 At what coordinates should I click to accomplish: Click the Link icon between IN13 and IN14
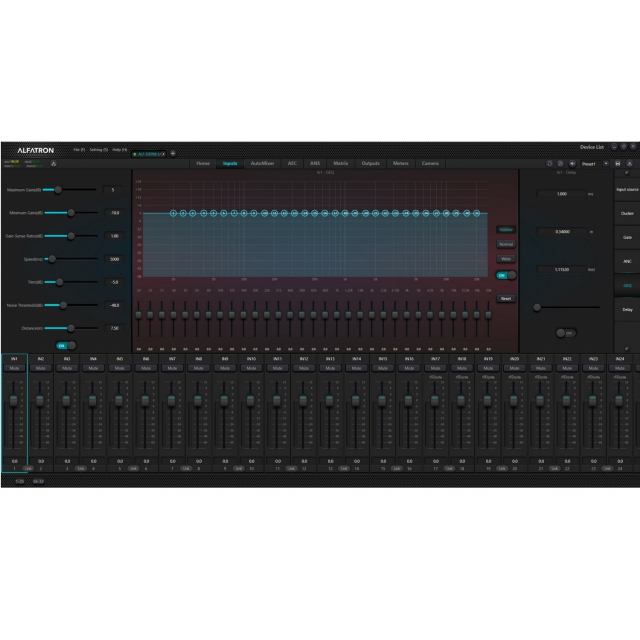tap(343, 467)
